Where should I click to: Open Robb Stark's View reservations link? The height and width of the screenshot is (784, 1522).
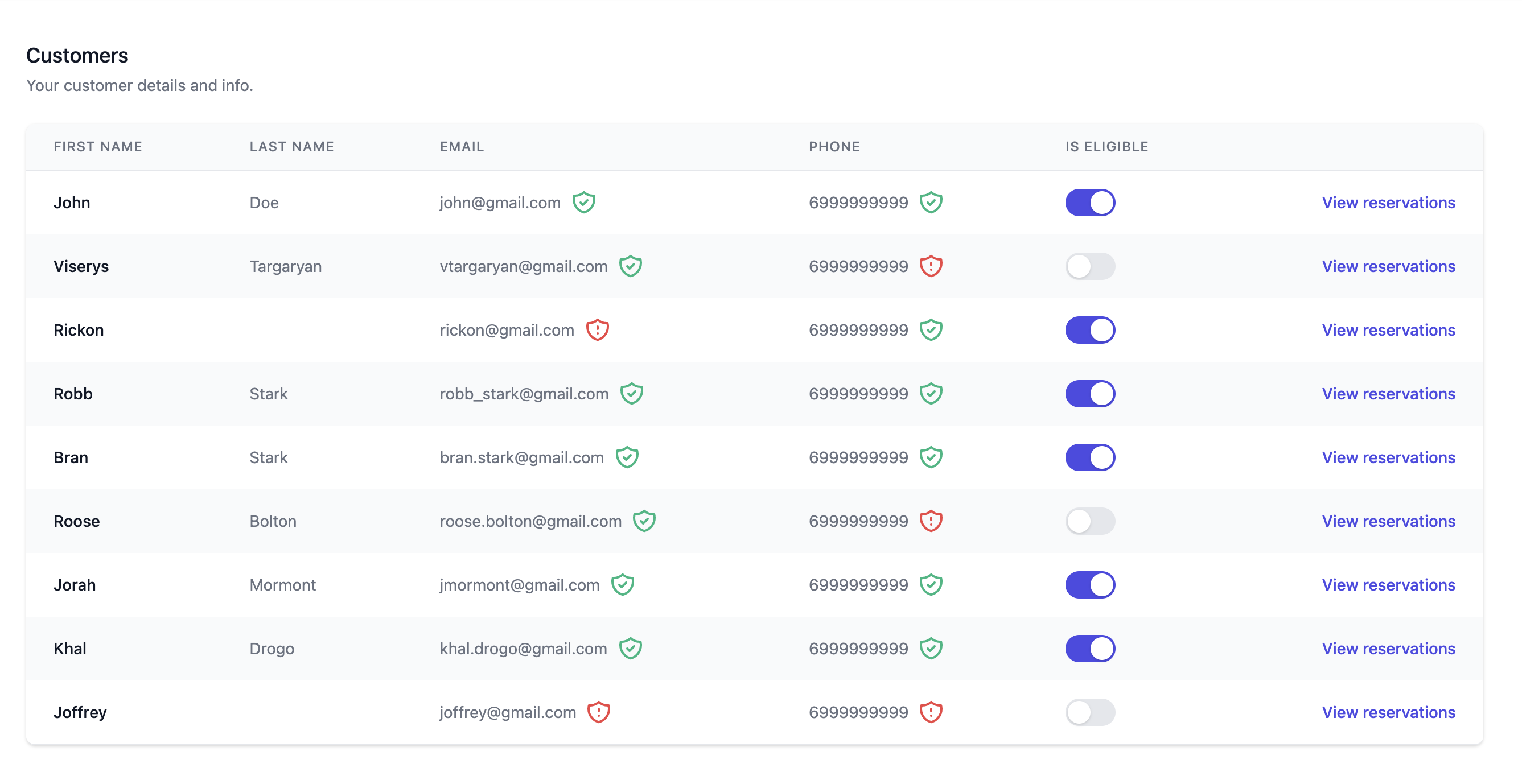[x=1388, y=394]
